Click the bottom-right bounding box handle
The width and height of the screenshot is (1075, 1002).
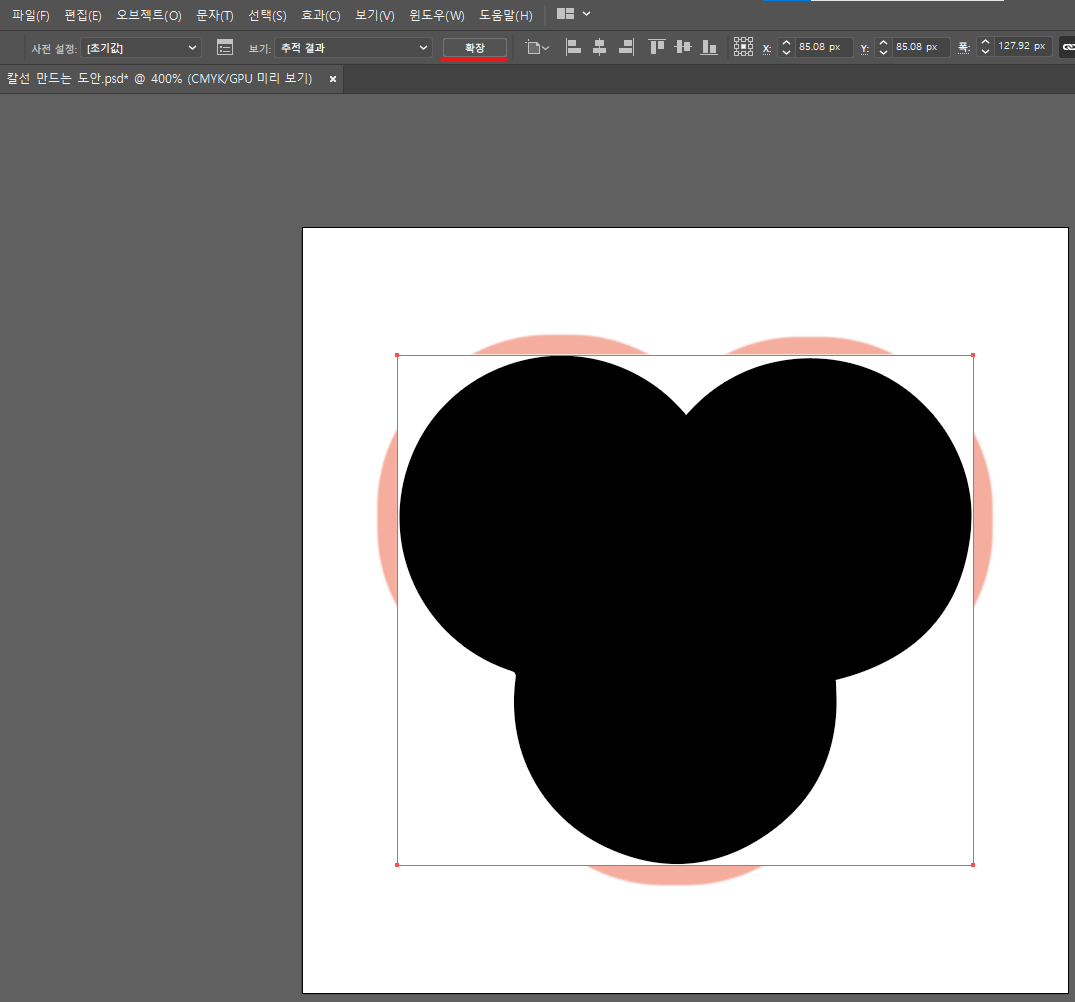tap(973, 865)
